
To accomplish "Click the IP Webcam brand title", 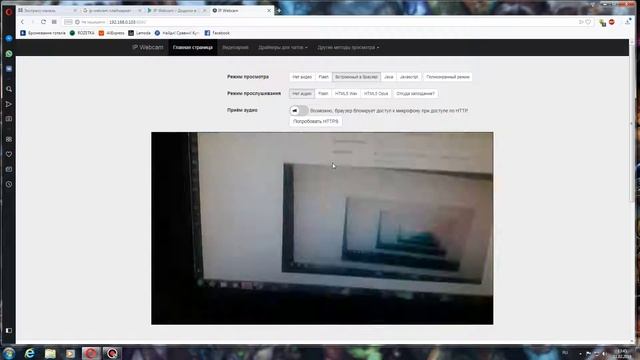I will pyautogui.click(x=147, y=47).
